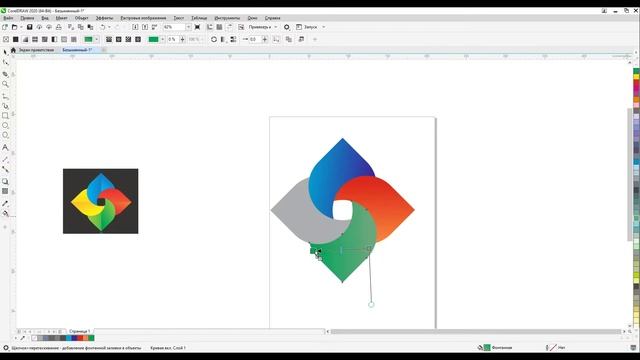Select the Text tool (letter A)
The image size is (640, 360).
[x=5, y=147]
